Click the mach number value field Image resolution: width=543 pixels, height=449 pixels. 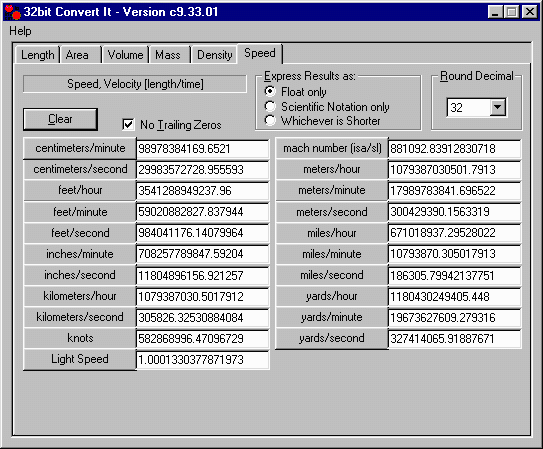(x=455, y=149)
